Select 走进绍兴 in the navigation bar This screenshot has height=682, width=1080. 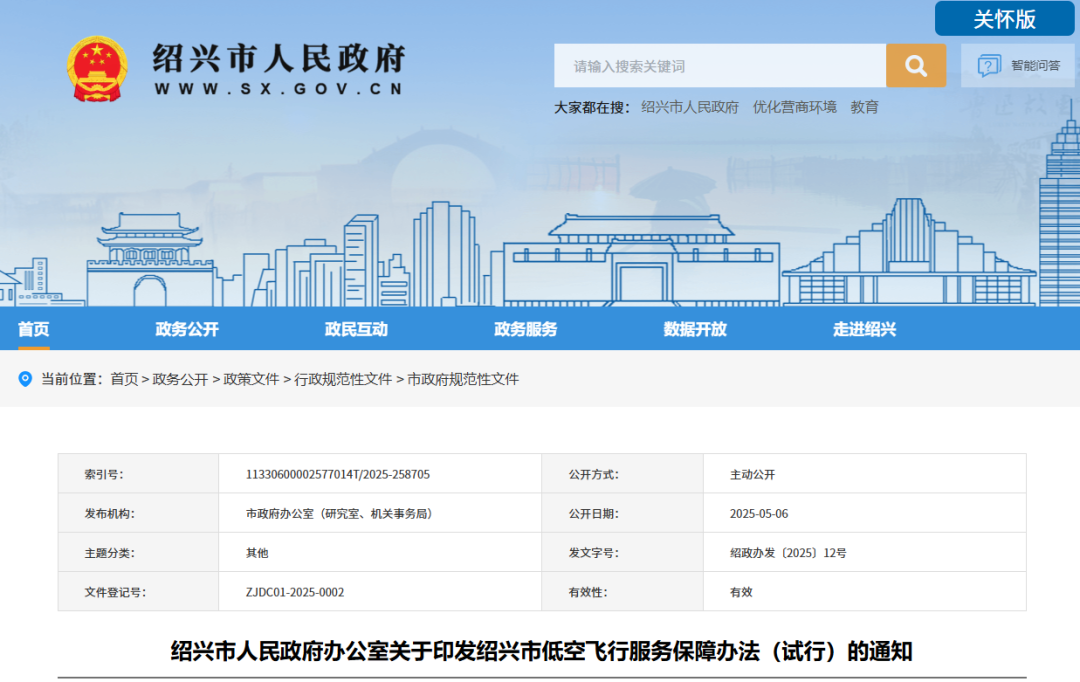click(x=864, y=329)
